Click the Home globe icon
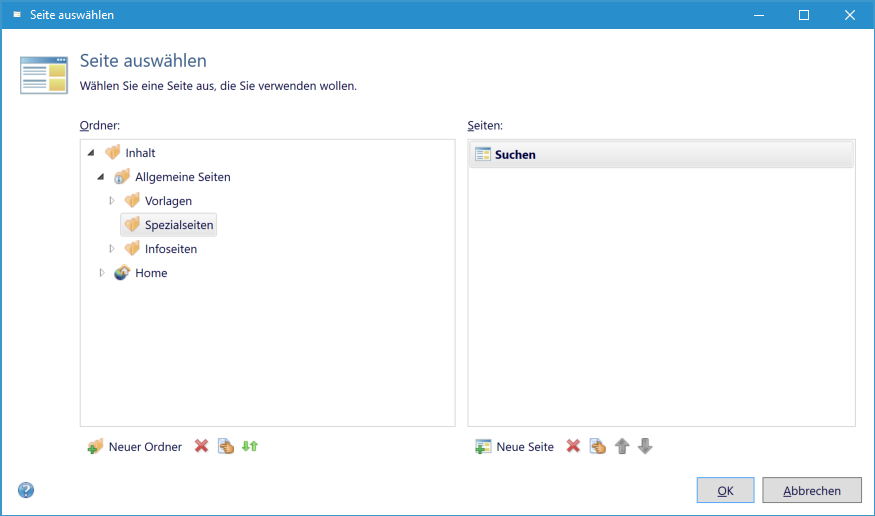 pyautogui.click(x=122, y=272)
